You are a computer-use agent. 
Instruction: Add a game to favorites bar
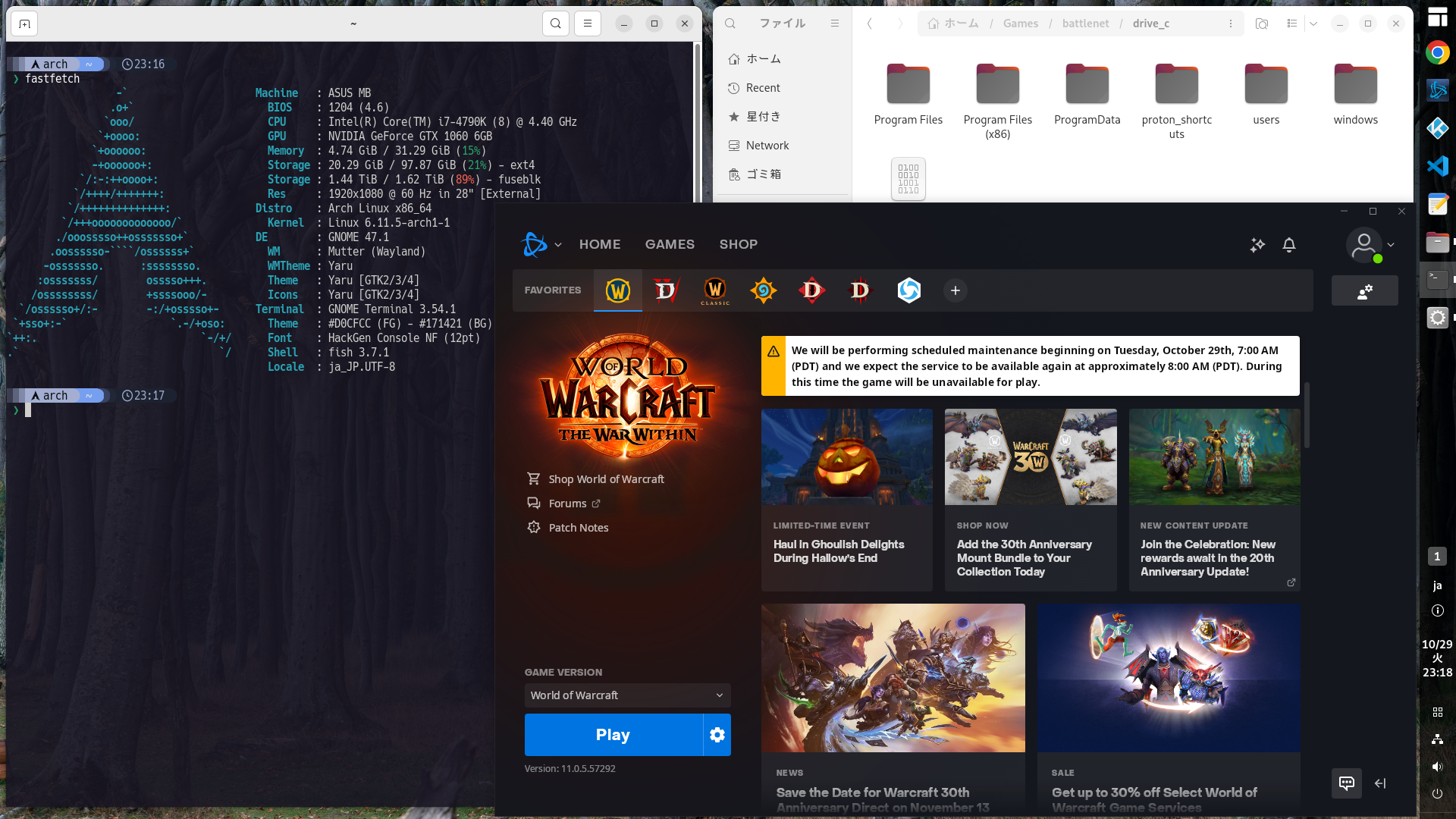955,290
